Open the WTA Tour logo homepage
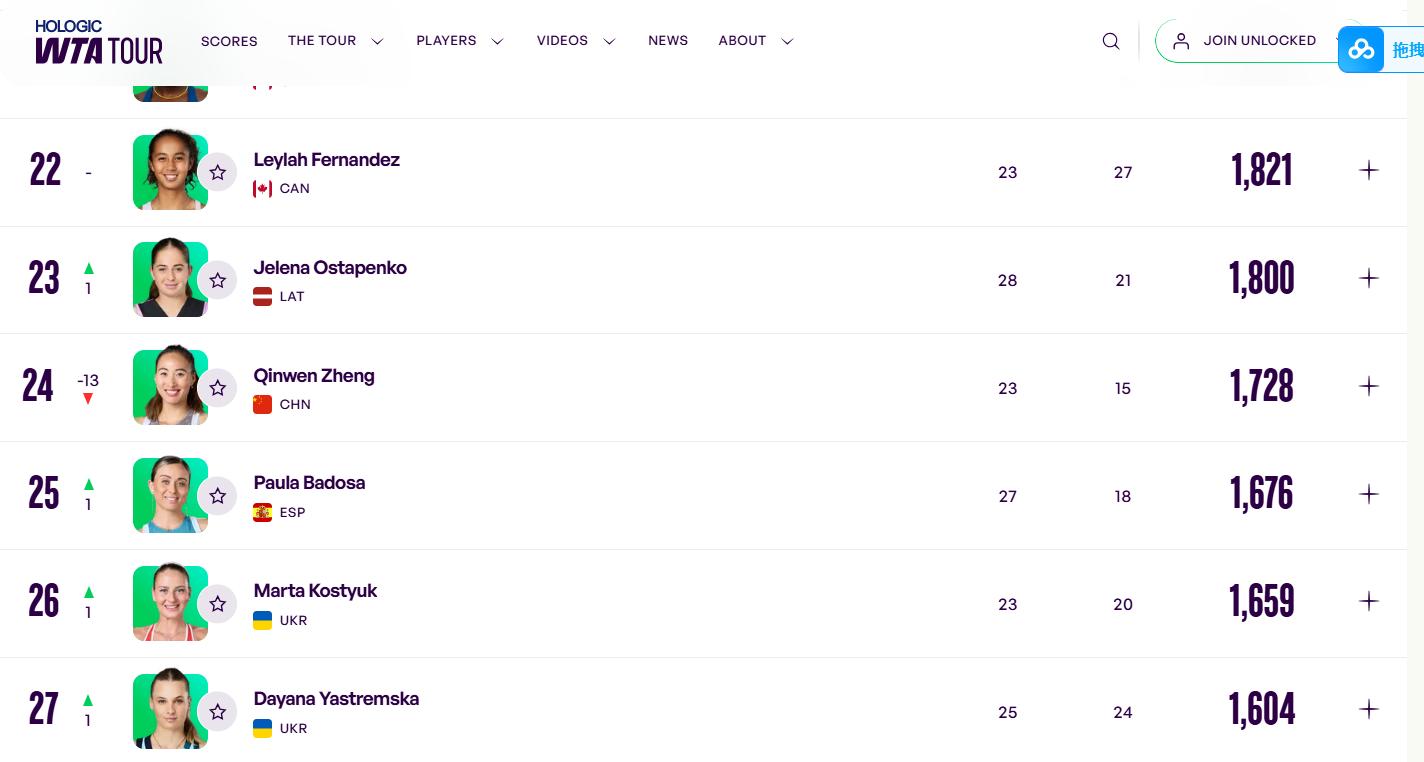Viewport: 1424px width, 762px height. click(98, 42)
